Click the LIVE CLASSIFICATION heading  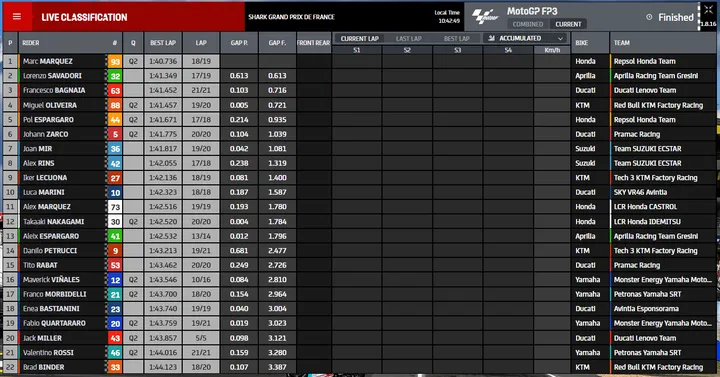tap(84, 17)
